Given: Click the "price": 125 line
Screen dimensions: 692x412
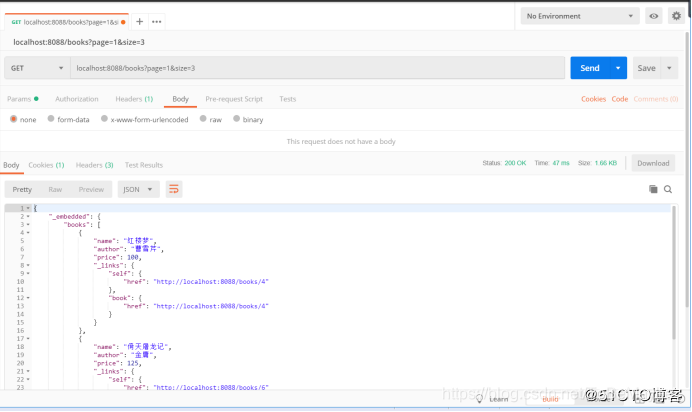Looking at the screenshot, I should pyautogui.click(x=117, y=363).
